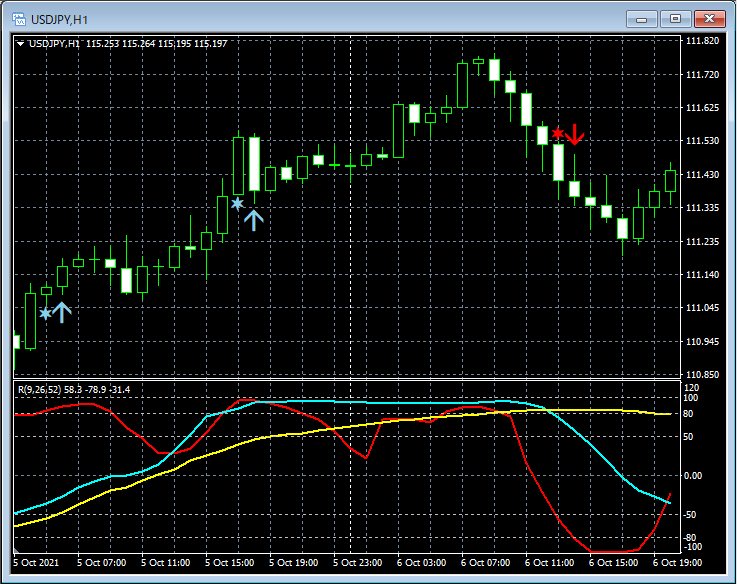
Task: Click the red down arrow sell signal
Action: click(574, 134)
